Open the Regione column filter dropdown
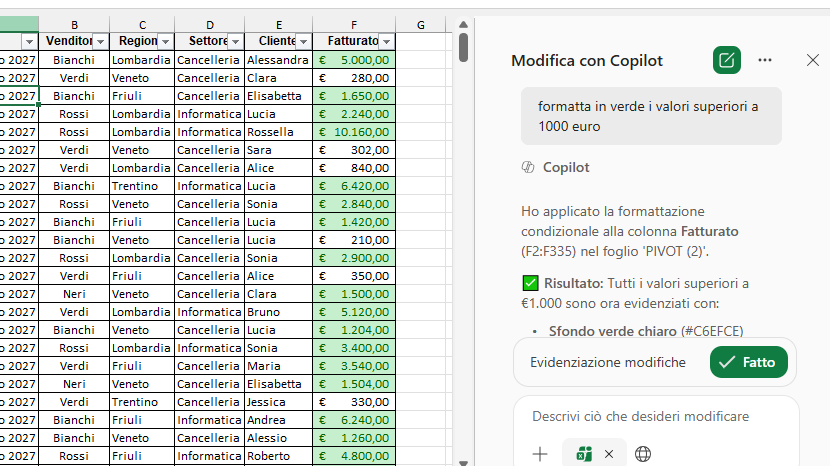 165,41
